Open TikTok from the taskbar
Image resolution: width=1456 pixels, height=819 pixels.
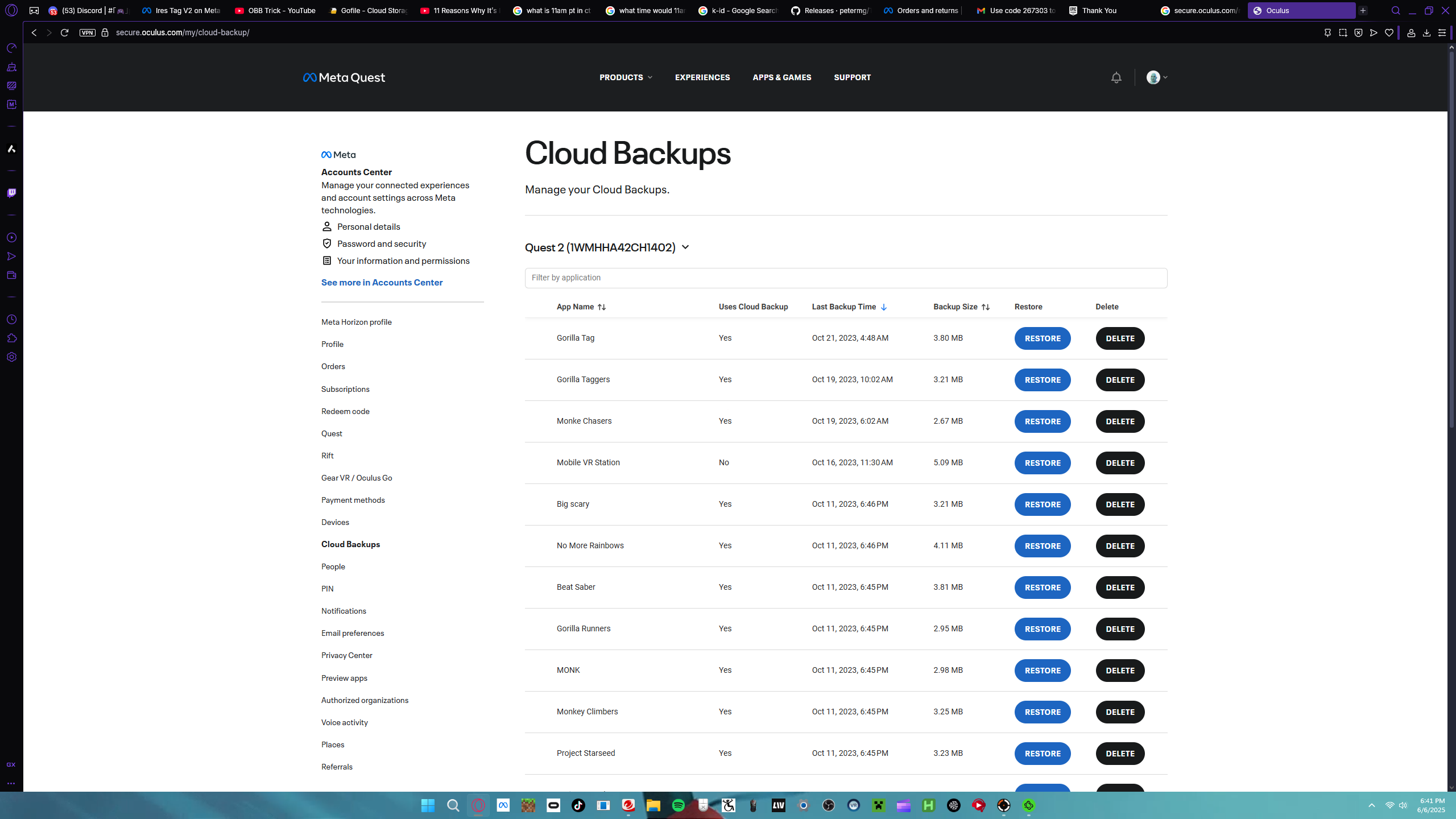point(578,805)
